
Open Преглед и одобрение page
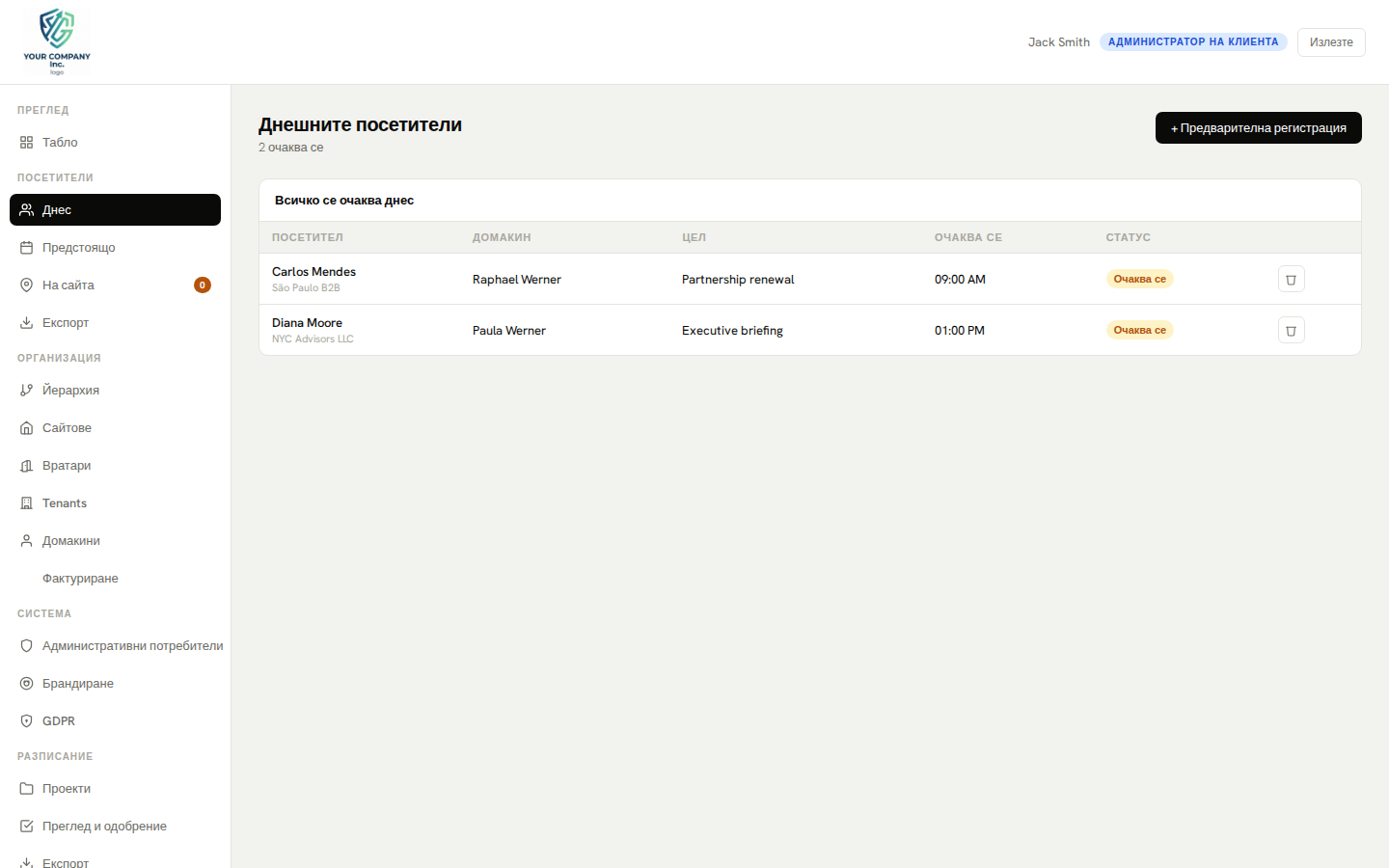(x=104, y=827)
